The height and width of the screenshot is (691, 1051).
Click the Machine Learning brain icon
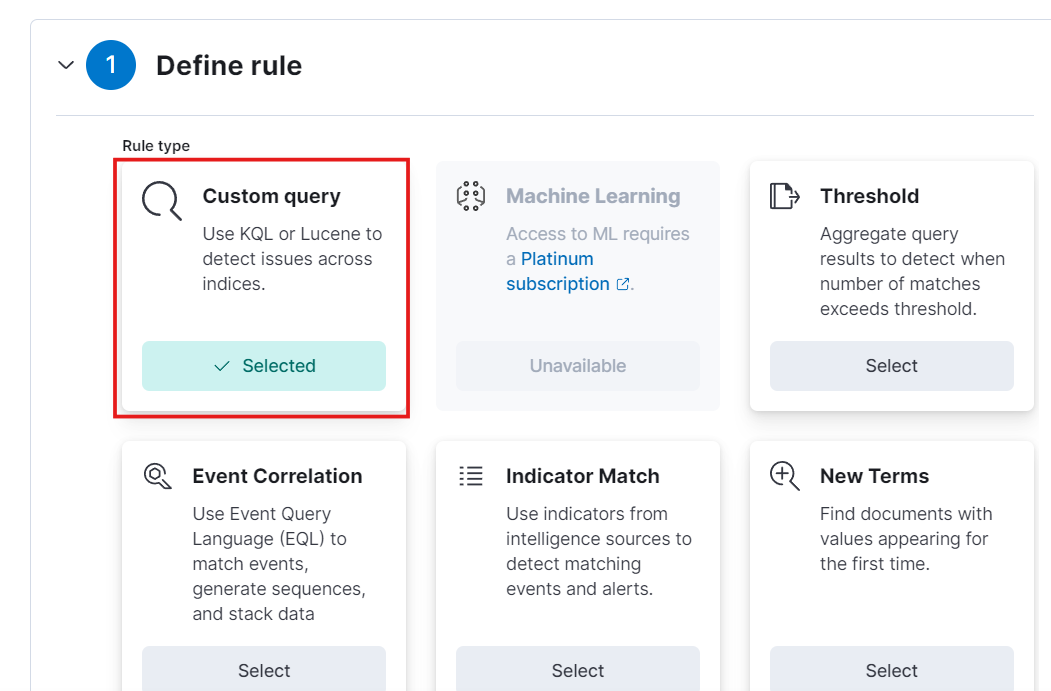(x=471, y=196)
